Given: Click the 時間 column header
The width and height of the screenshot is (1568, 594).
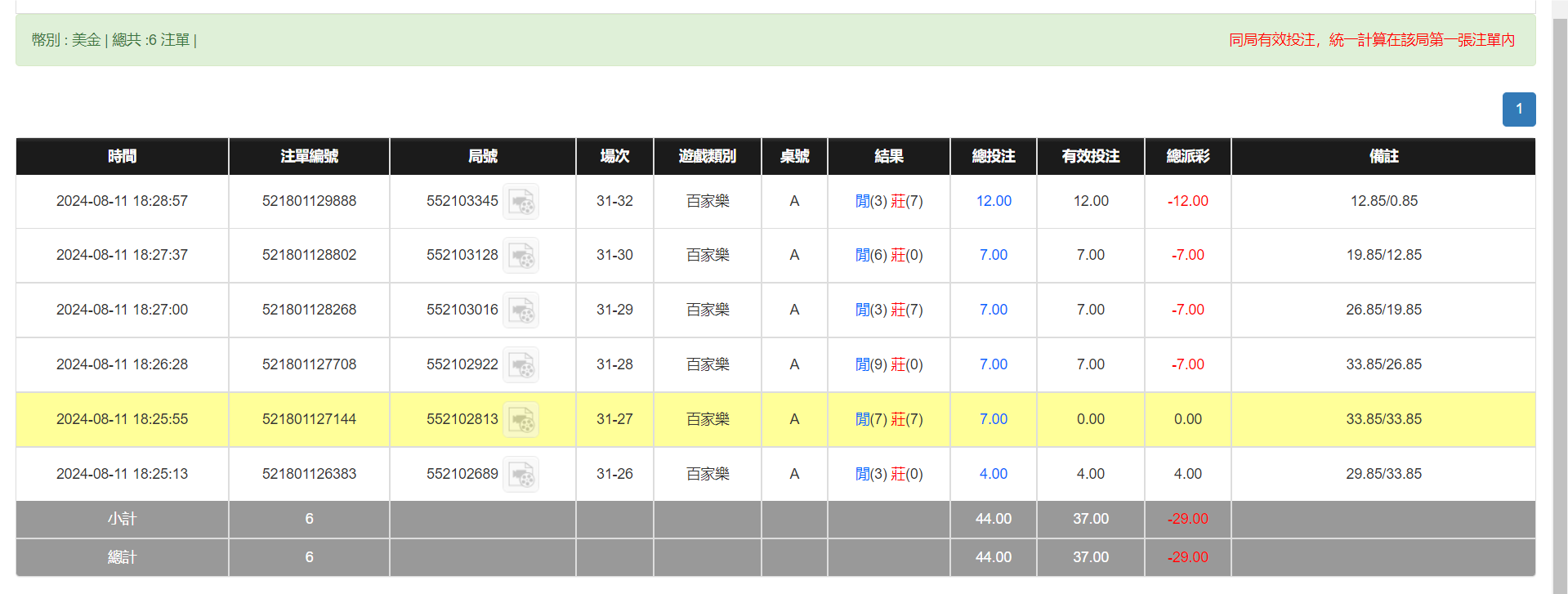Looking at the screenshot, I should [x=121, y=156].
